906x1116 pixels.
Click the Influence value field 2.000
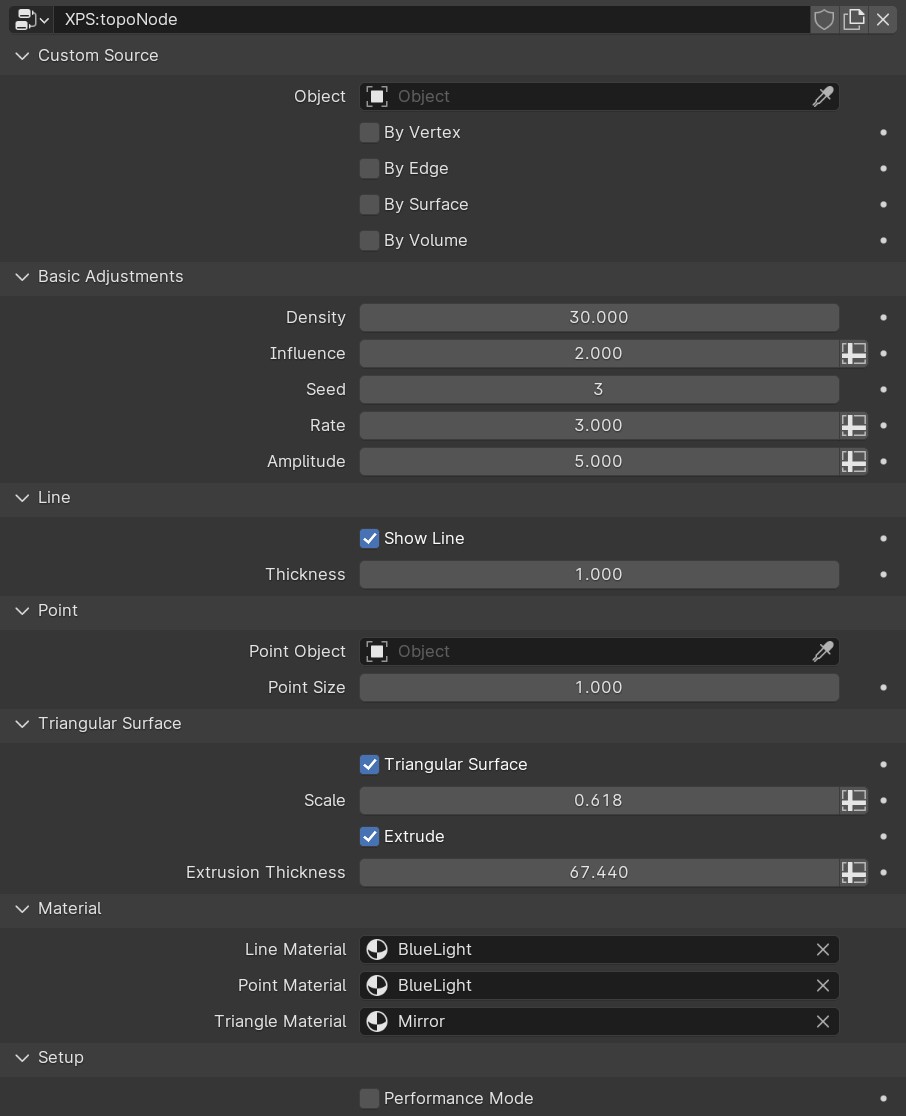pyautogui.click(x=599, y=353)
